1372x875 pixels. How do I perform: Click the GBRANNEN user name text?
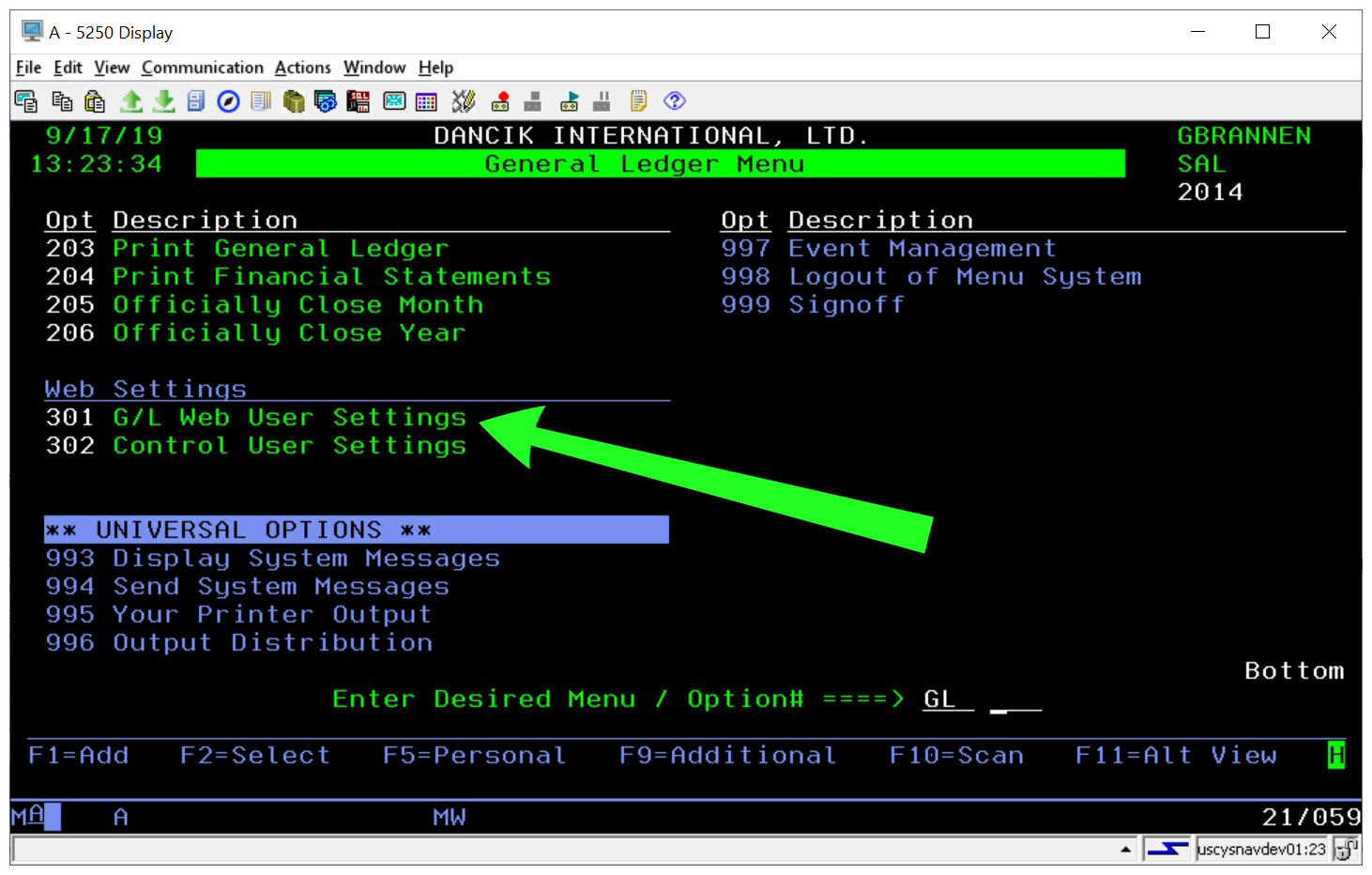pyautogui.click(x=1244, y=136)
